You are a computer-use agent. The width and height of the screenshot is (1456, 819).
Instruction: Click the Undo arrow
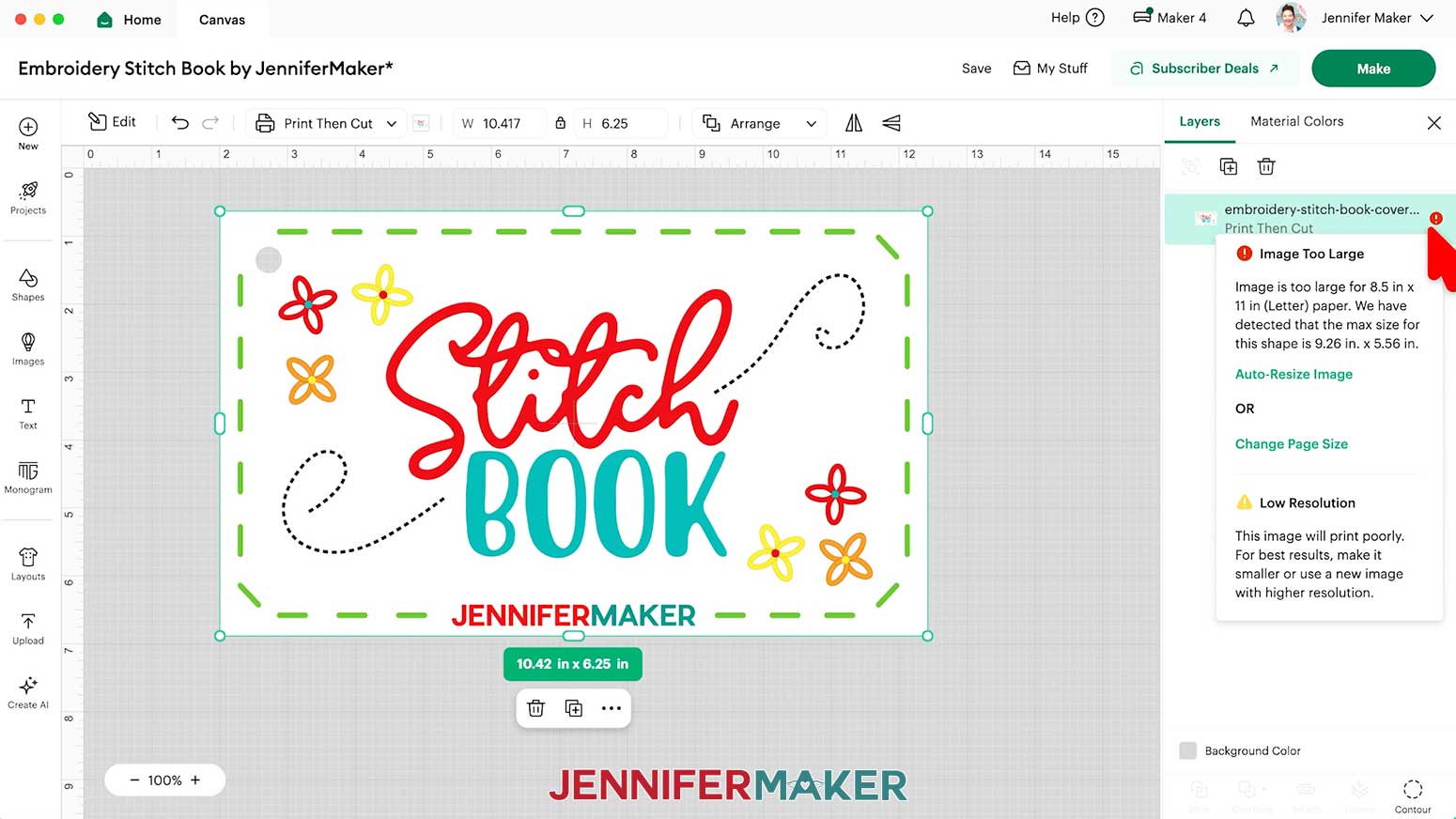click(x=180, y=123)
